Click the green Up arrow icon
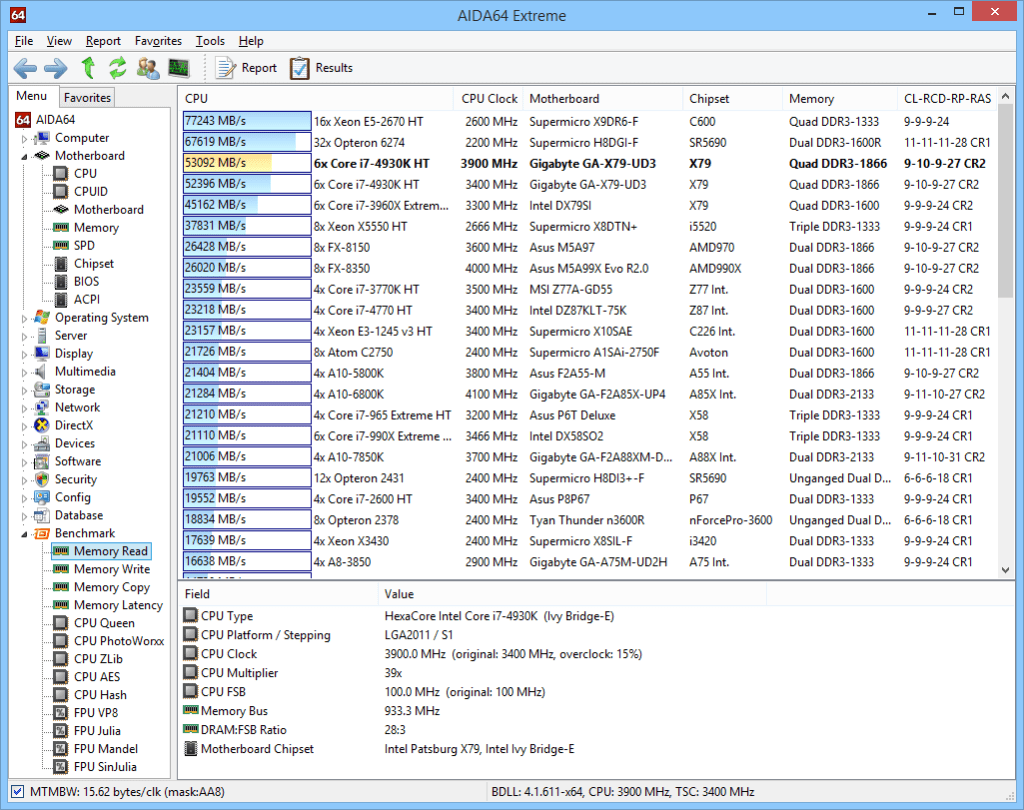Image resolution: width=1024 pixels, height=810 pixels. tap(88, 67)
